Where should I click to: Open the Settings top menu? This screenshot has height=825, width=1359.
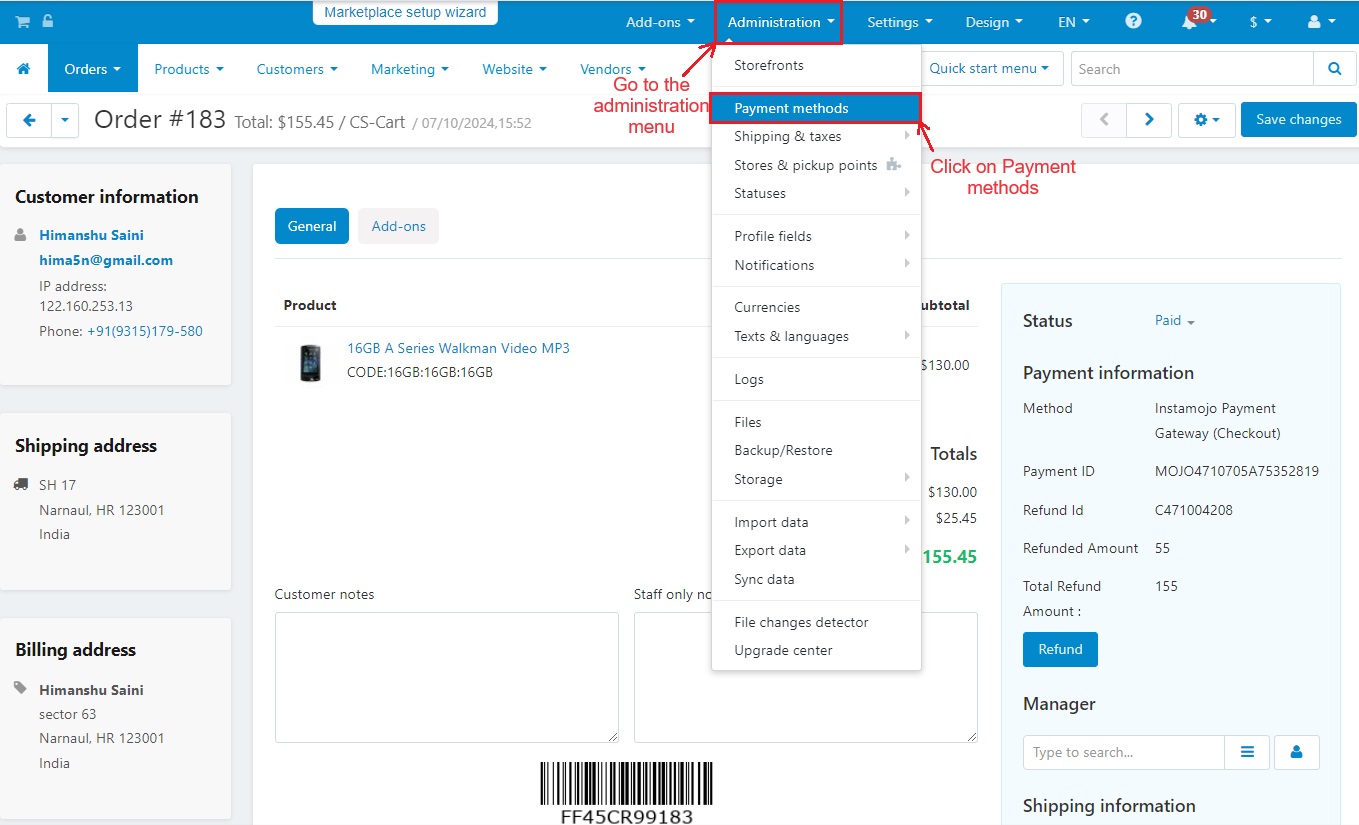tap(900, 22)
